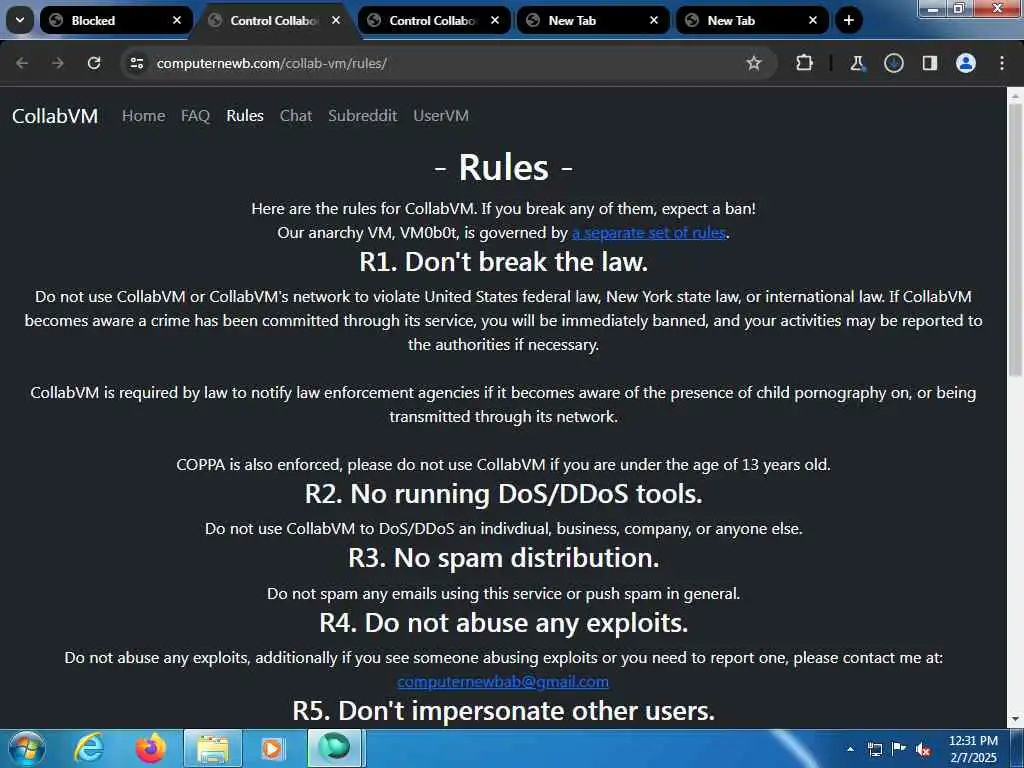Toggle the browser side panel
Viewport: 1024px width, 768px height.
929,63
